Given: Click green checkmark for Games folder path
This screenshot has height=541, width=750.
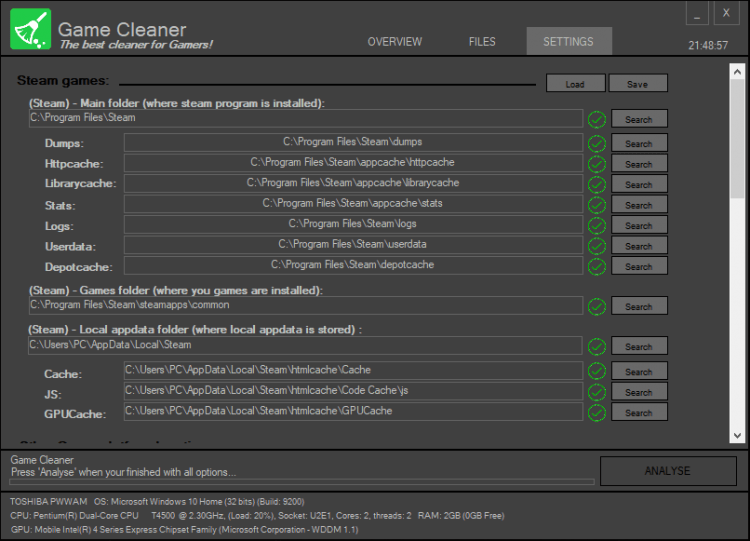Looking at the screenshot, I should click(x=597, y=306).
